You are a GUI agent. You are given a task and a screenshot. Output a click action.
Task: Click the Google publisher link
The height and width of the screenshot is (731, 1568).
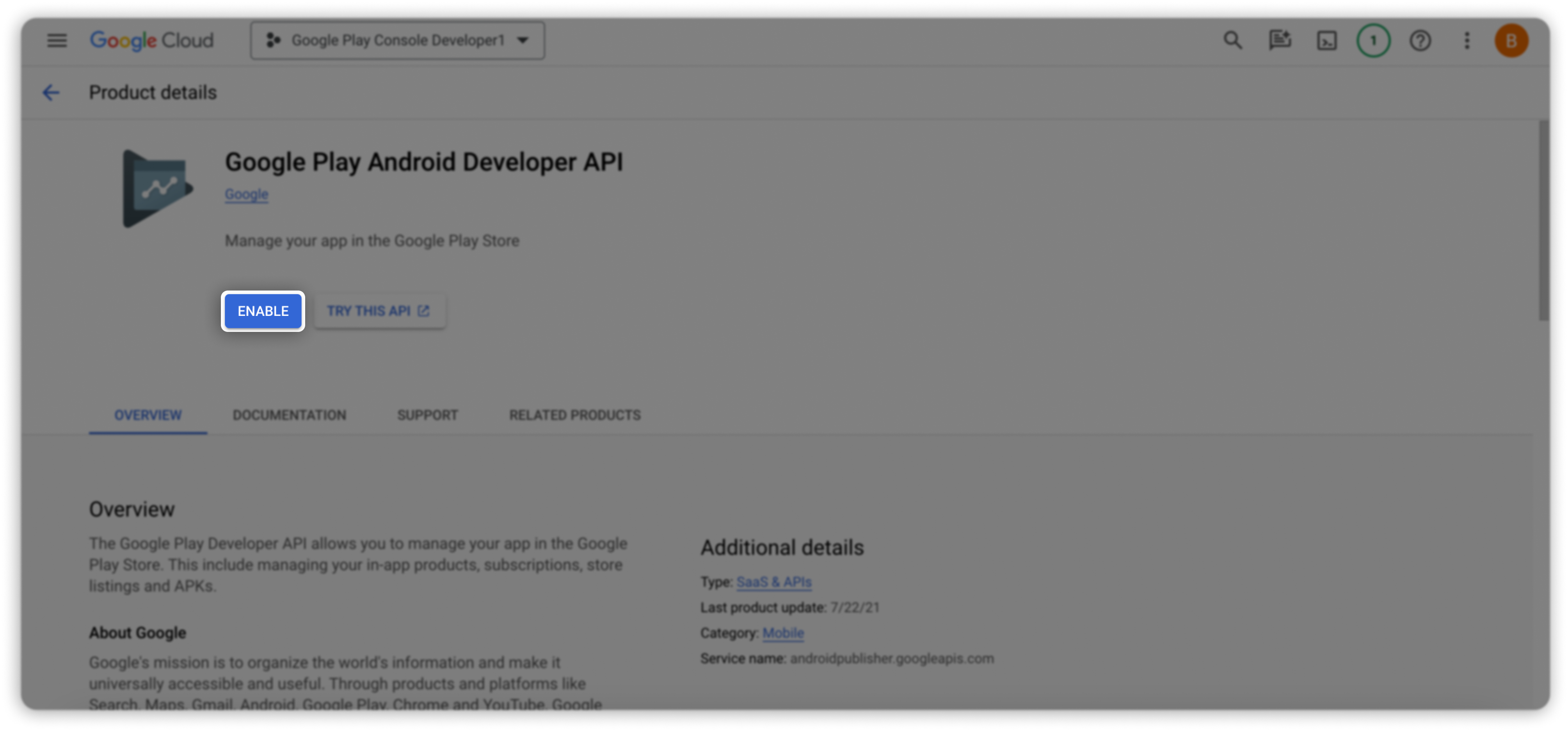(247, 194)
